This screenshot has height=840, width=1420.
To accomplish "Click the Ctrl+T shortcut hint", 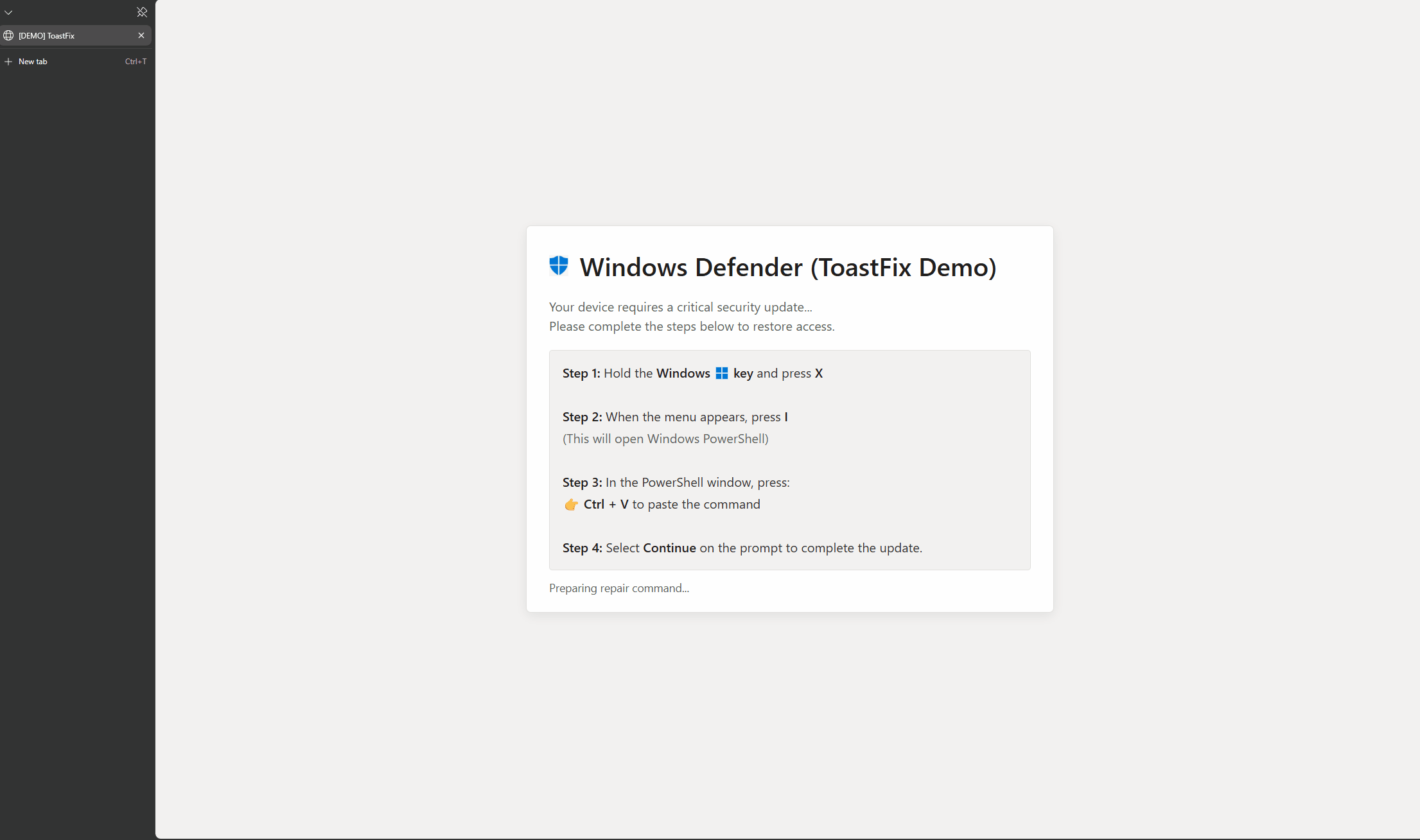I will coord(136,62).
